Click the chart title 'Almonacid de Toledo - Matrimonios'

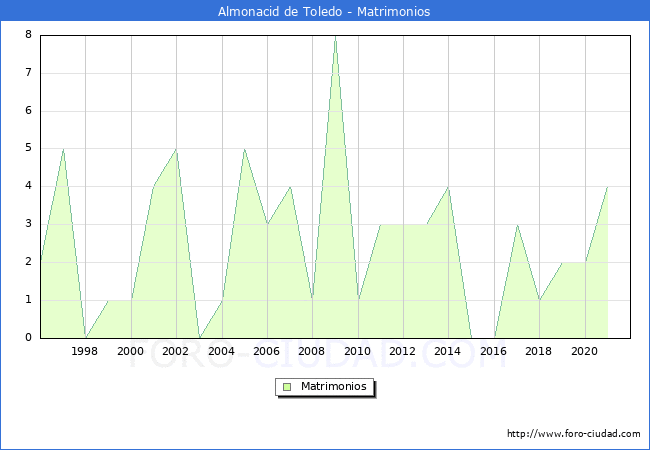point(324,11)
